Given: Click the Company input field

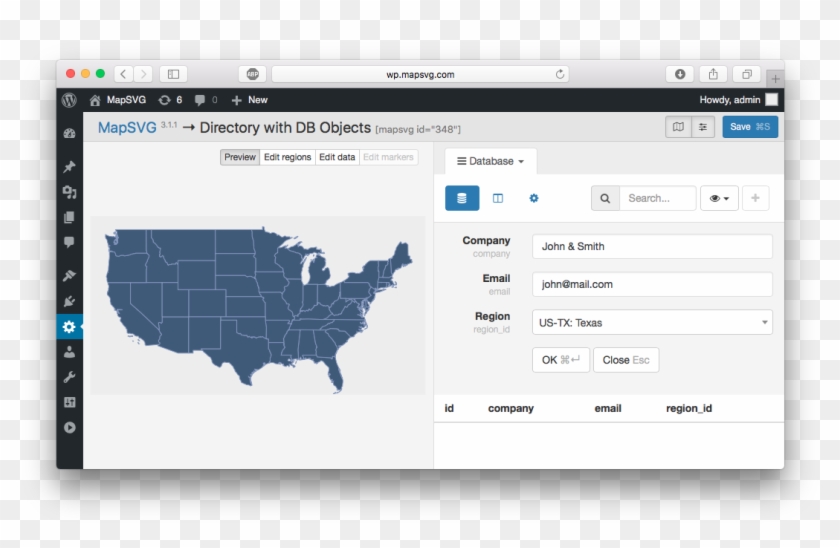Looking at the screenshot, I should pos(652,246).
